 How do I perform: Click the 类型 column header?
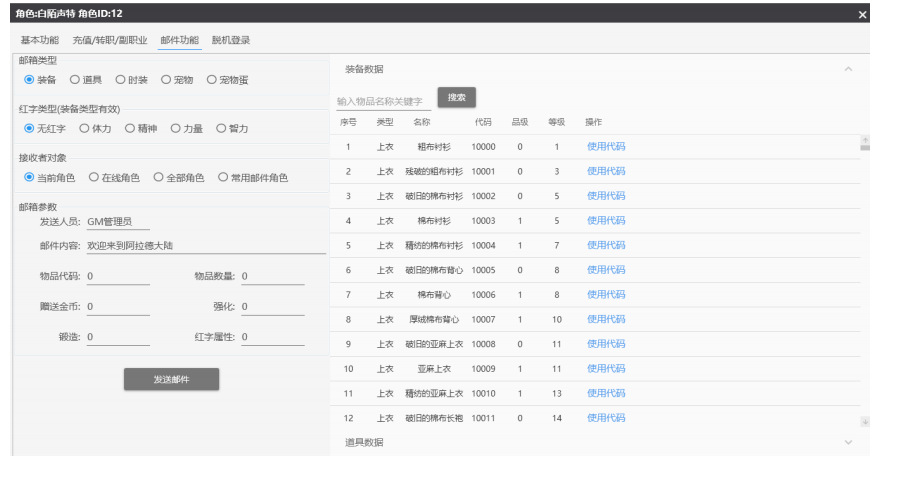[385, 122]
